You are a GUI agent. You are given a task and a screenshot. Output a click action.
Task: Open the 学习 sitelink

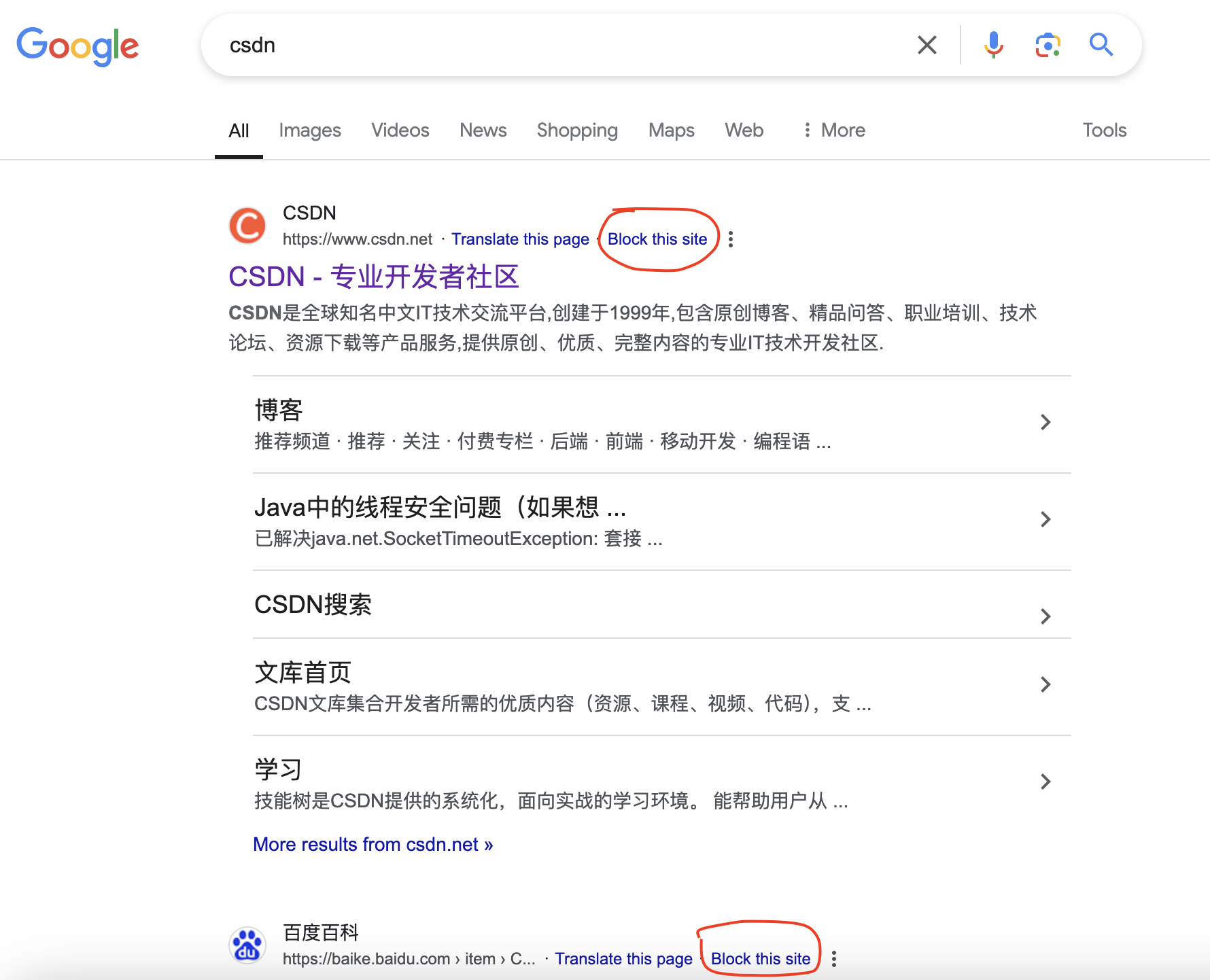tap(278, 769)
